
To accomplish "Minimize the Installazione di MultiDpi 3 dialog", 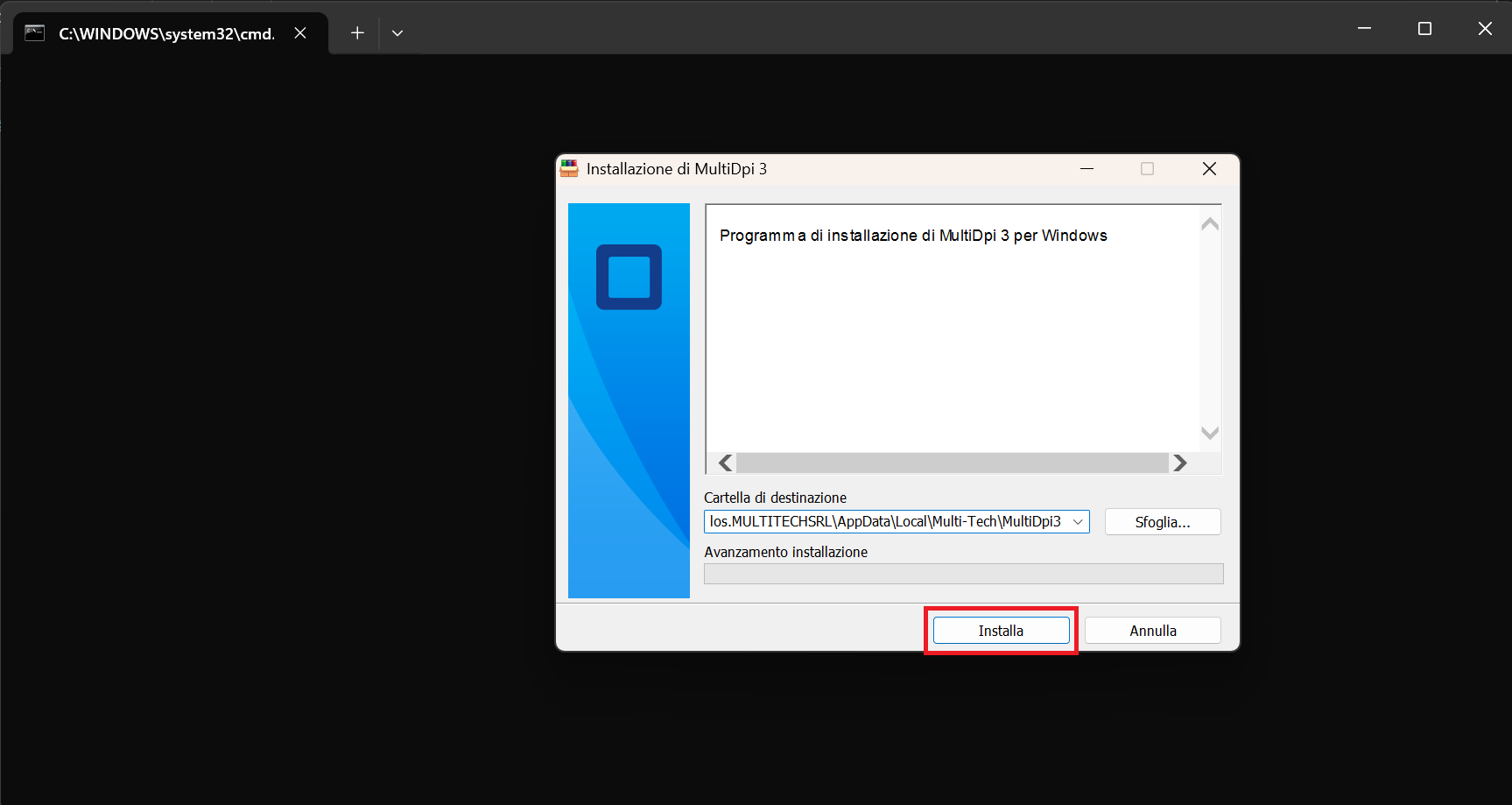I will tap(1087, 168).
